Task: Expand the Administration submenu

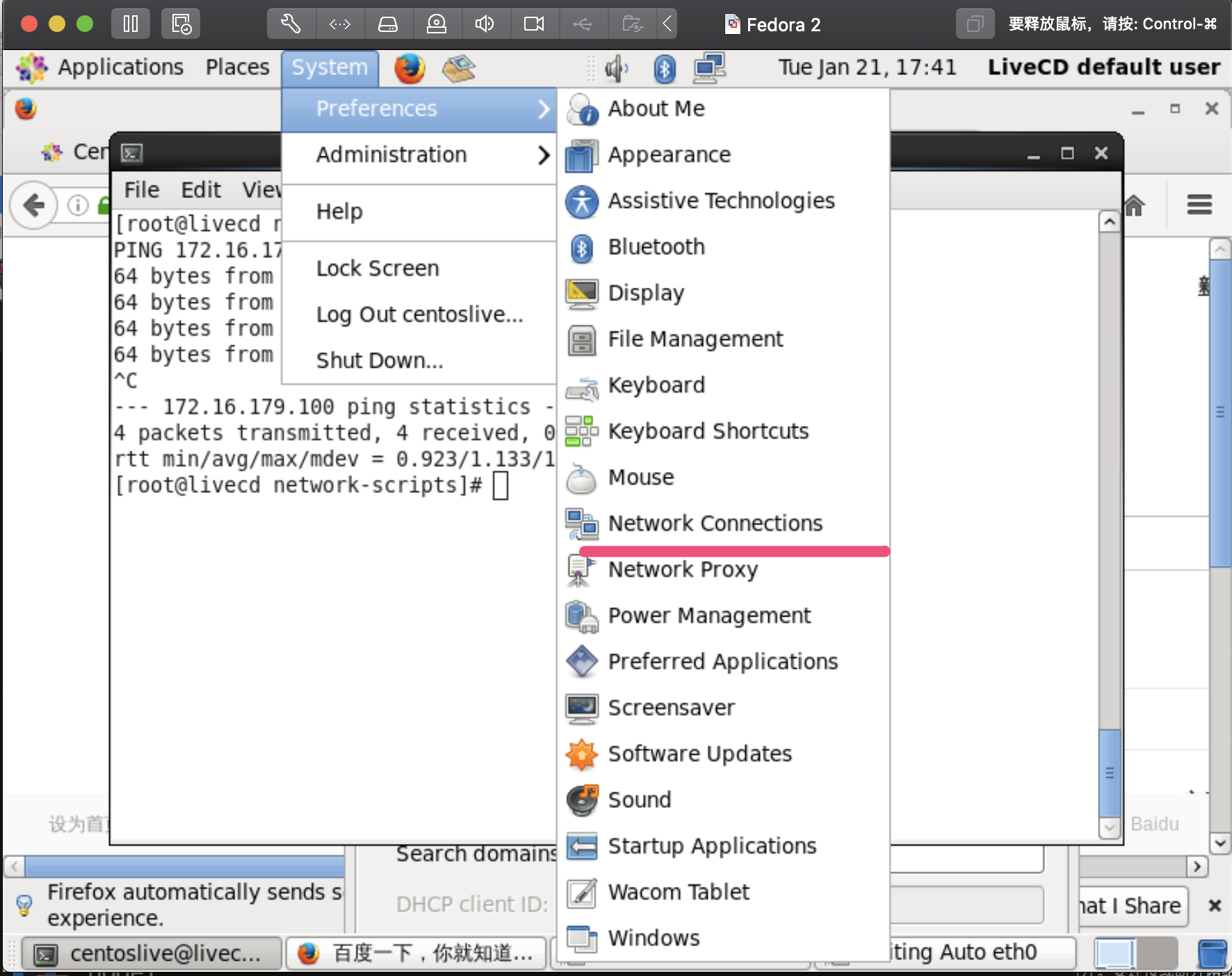Action: [419, 155]
